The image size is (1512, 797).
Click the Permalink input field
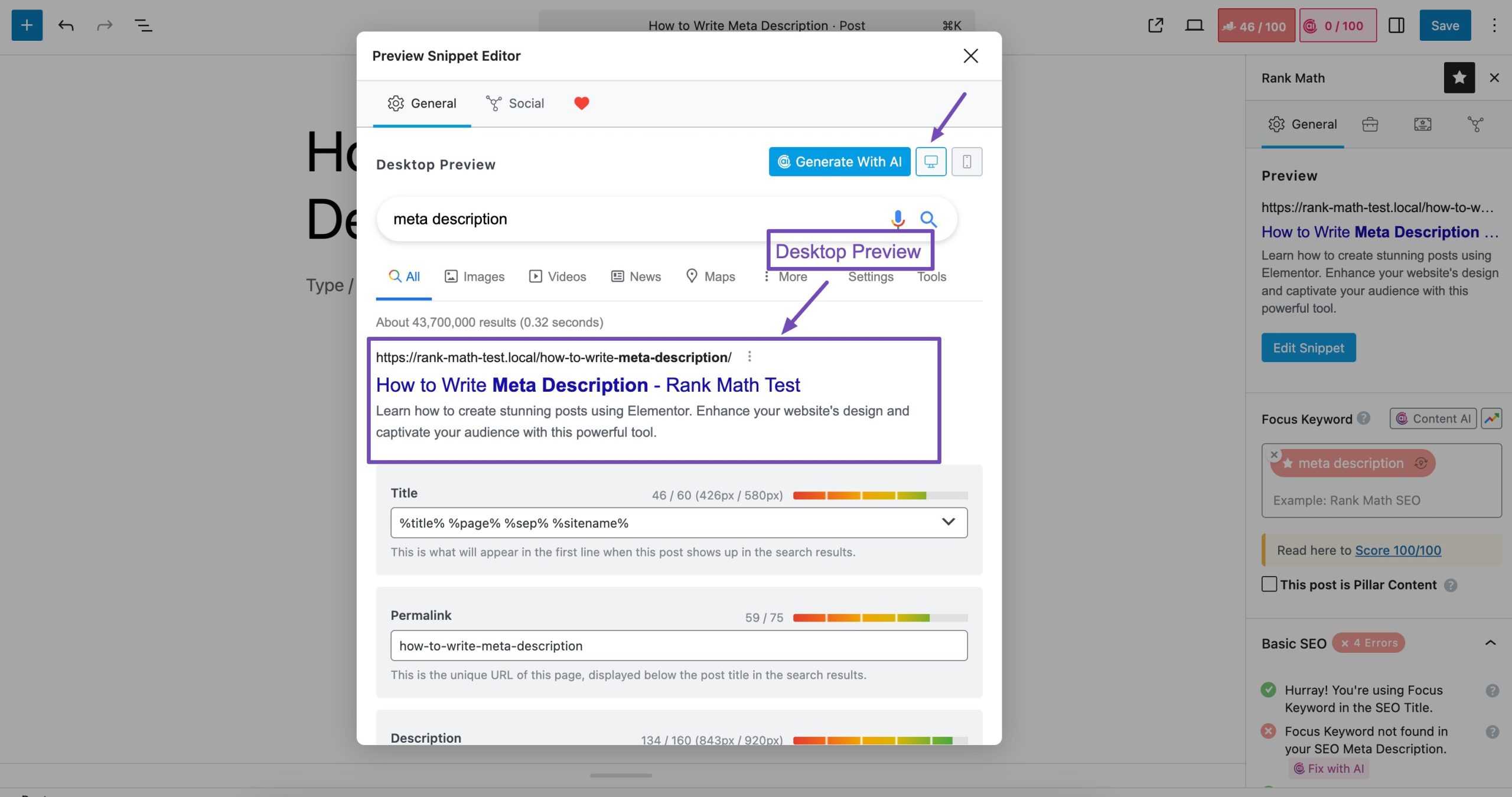click(679, 646)
